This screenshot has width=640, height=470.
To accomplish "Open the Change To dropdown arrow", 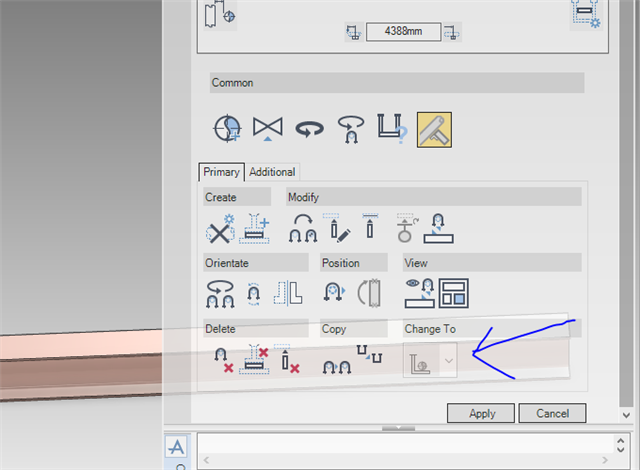I will [449, 361].
